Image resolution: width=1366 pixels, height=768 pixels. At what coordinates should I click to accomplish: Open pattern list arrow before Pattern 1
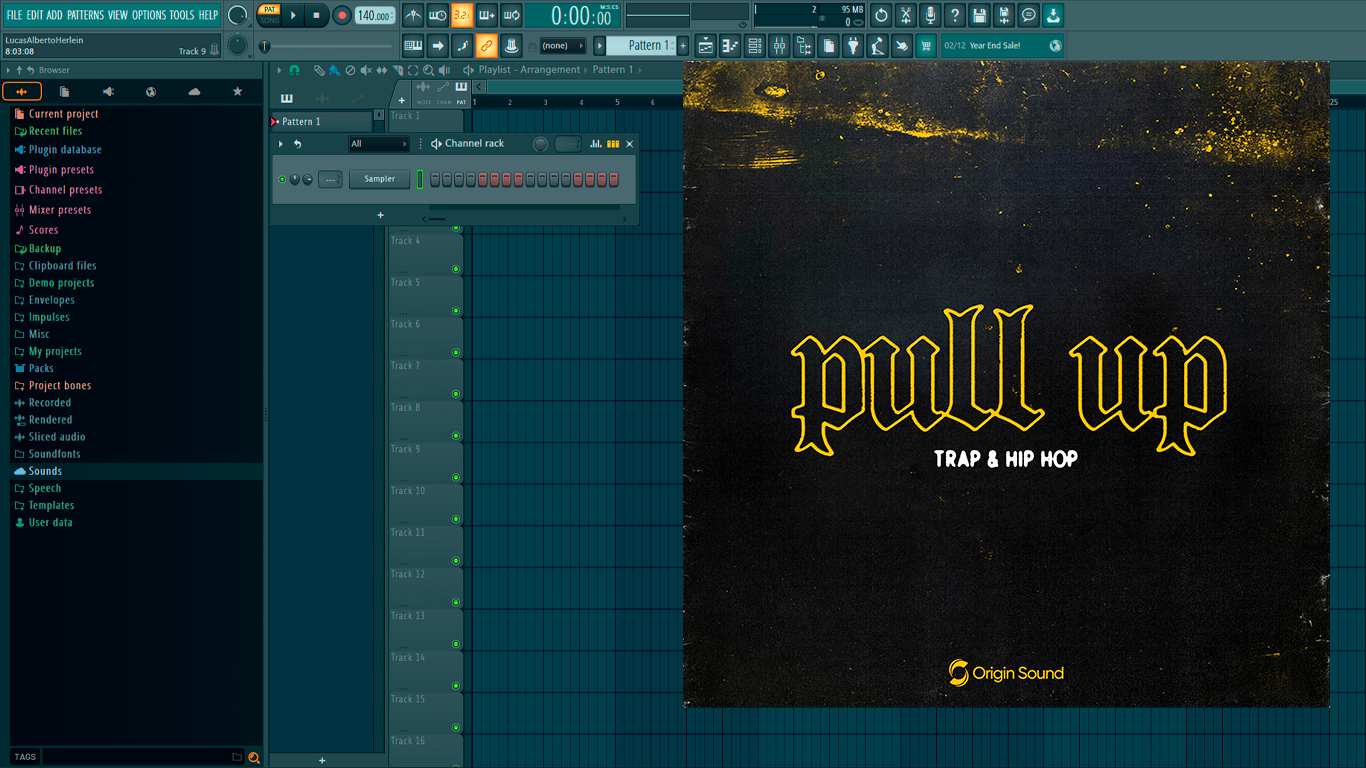click(x=600, y=45)
